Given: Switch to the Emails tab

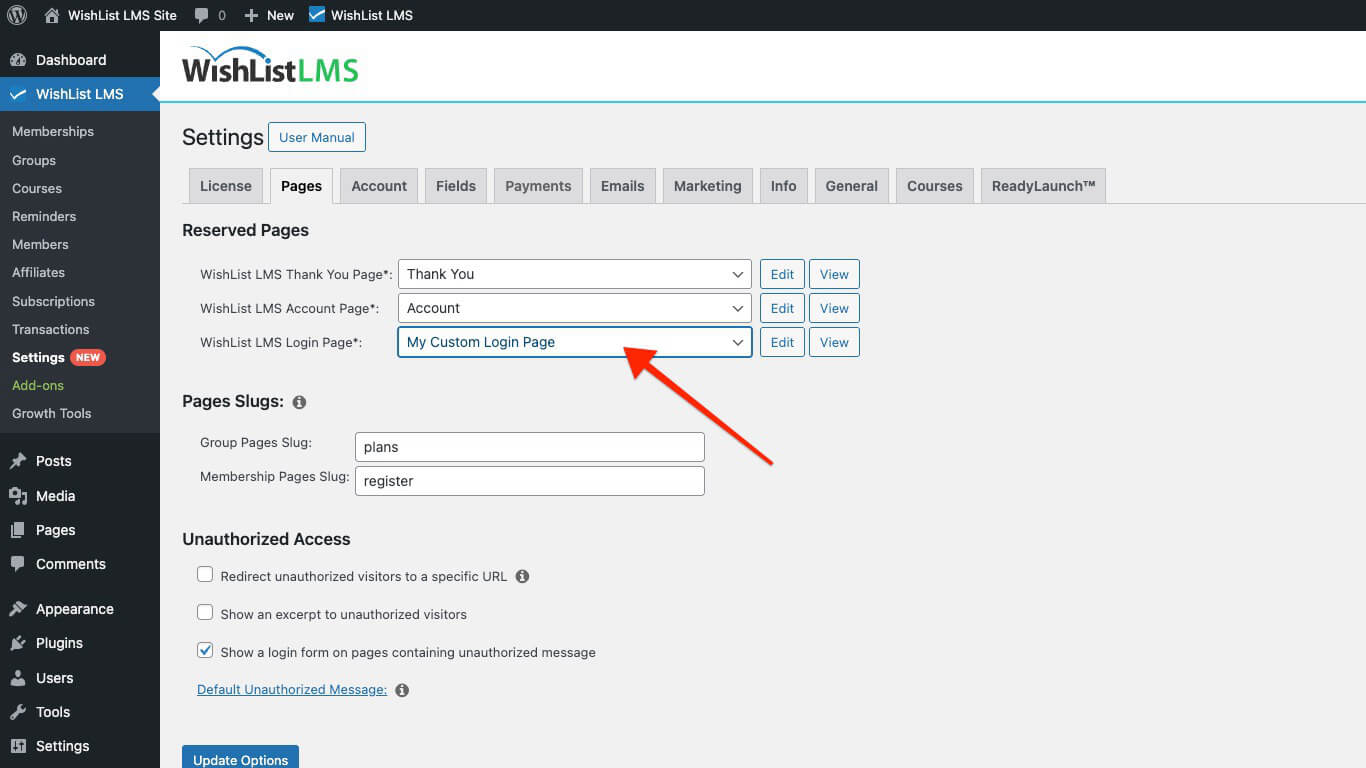Looking at the screenshot, I should point(622,185).
